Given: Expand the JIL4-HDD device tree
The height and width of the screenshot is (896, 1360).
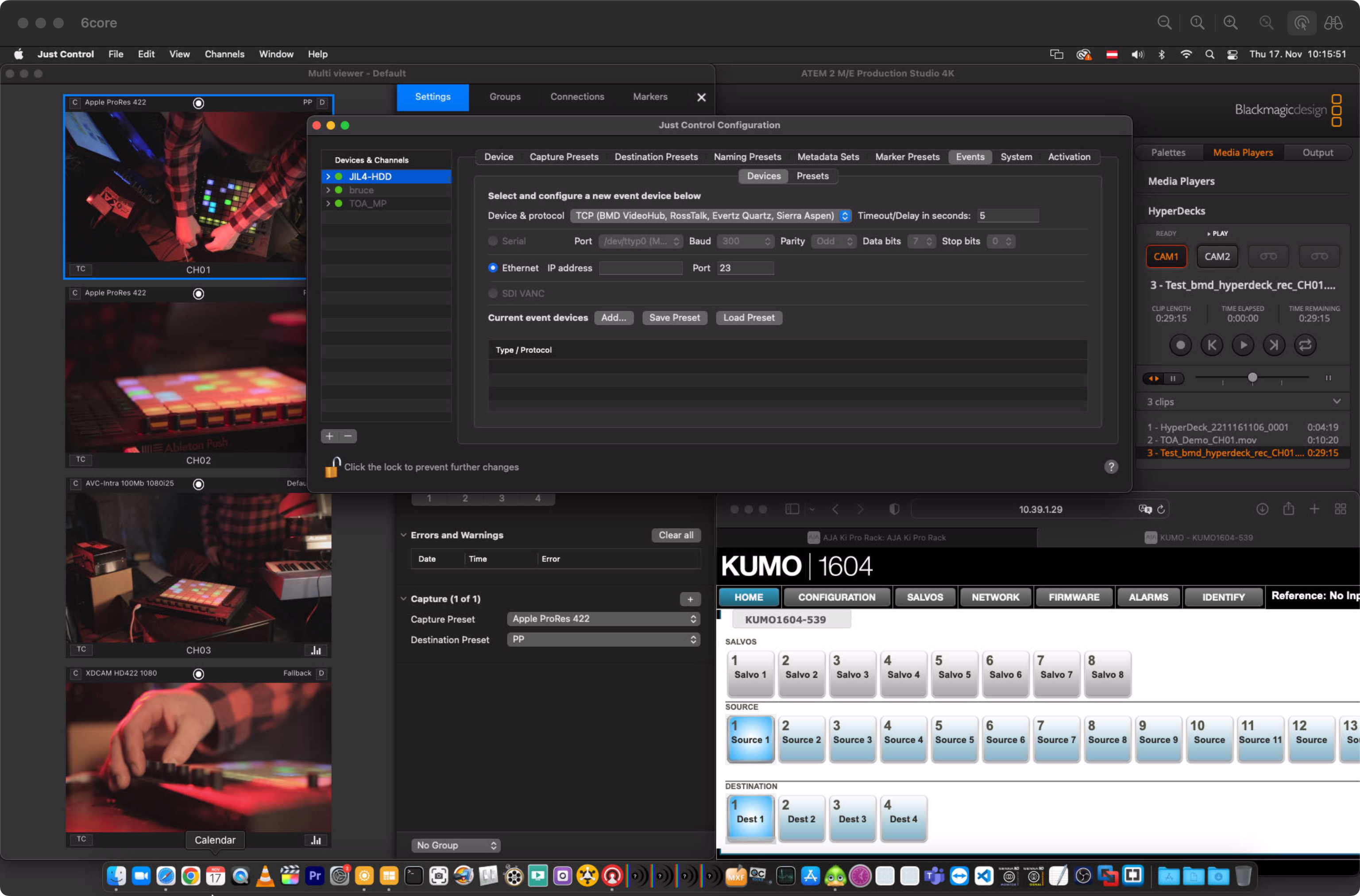Looking at the screenshot, I should pyautogui.click(x=328, y=177).
